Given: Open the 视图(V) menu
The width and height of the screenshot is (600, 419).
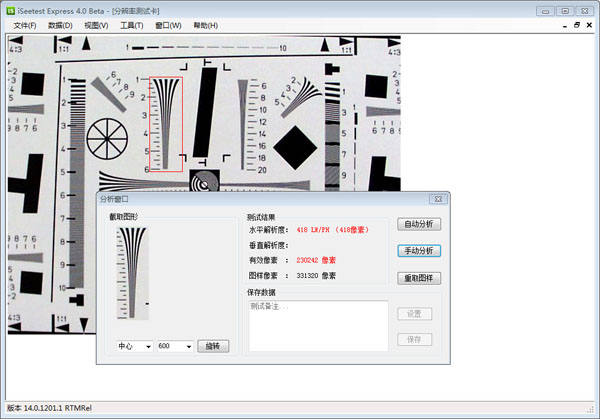Looking at the screenshot, I should pos(97,25).
